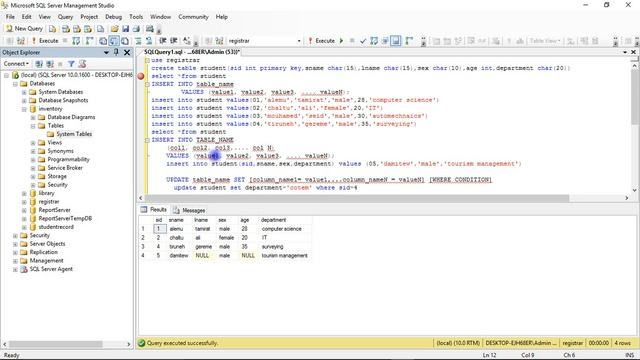This screenshot has width=640, height=360.
Task: Open the File menu
Action: [x=10, y=17]
